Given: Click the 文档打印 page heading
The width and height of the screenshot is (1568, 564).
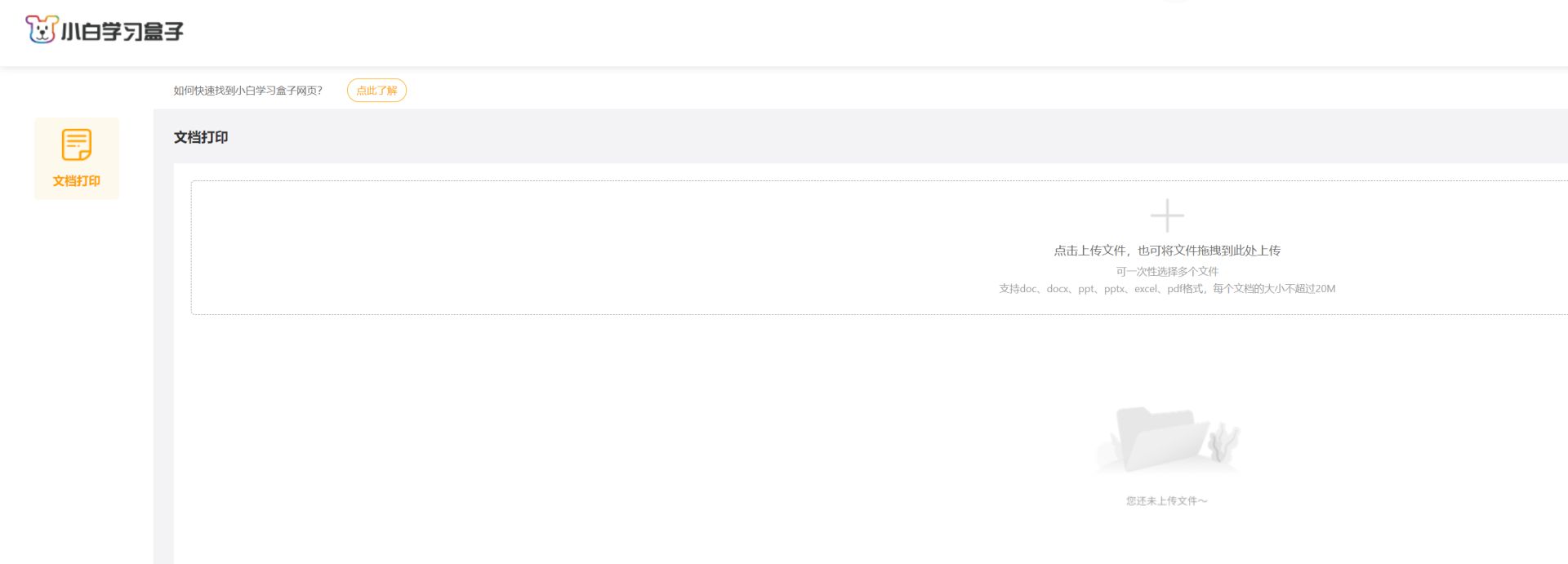Looking at the screenshot, I should pyautogui.click(x=201, y=137).
